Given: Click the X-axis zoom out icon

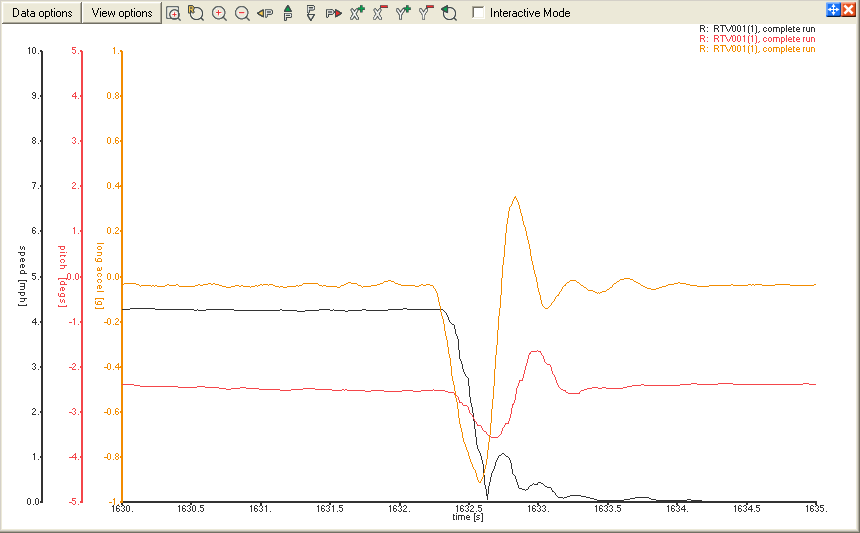Looking at the screenshot, I should pyautogui.click(x=380, y=13).
